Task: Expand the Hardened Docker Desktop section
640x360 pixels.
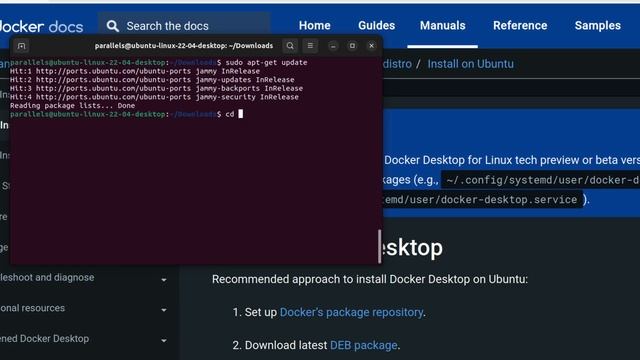Action: (164, 341)
